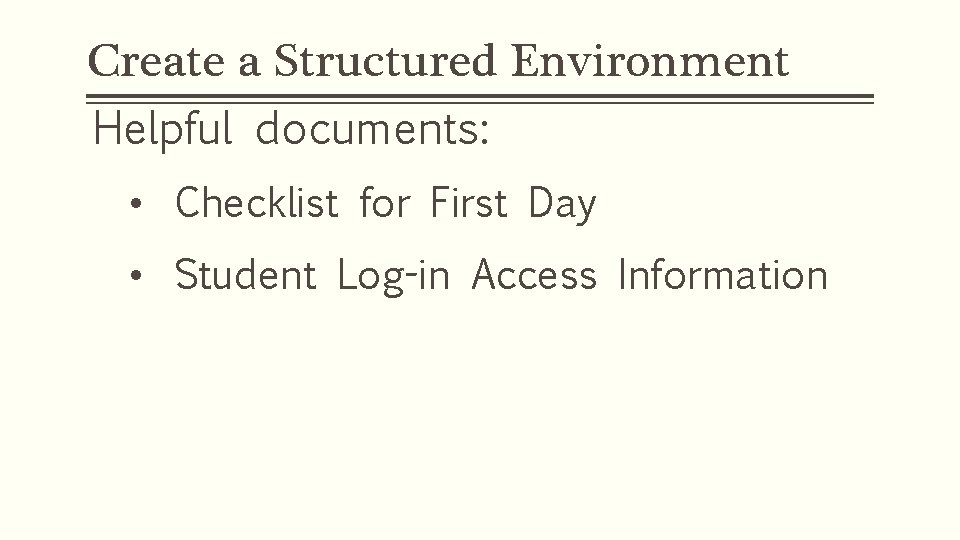The width and height of the screenshot is (960, 540).
Task: Open the 'Checklist' word link
Action: point(257,202)
